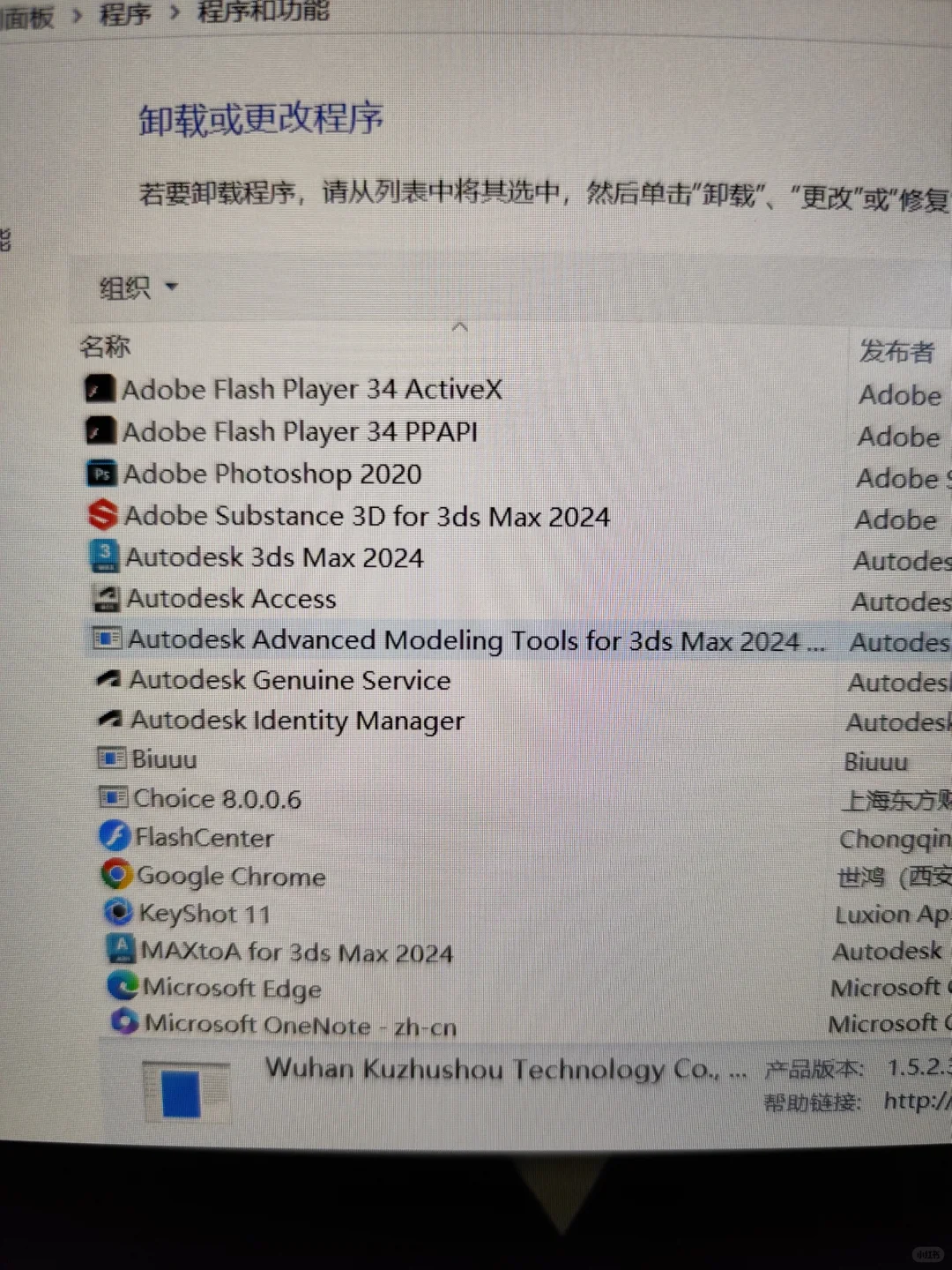Screen dimensions: 952x1270
Task: Click the sort chevron above the list
Action: (459, 326)
